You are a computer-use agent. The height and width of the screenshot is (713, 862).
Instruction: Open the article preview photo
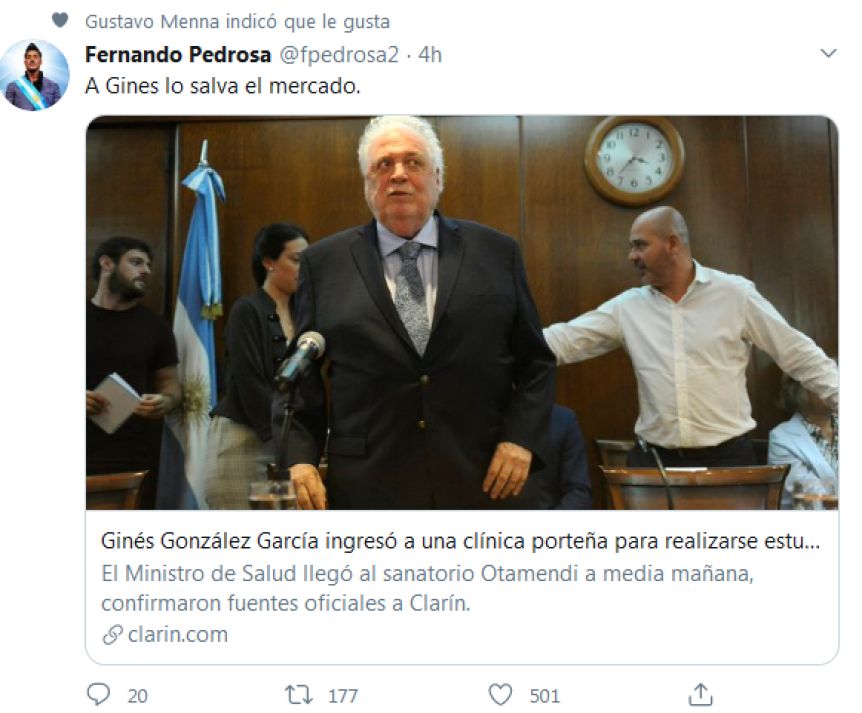pos(462,312)
